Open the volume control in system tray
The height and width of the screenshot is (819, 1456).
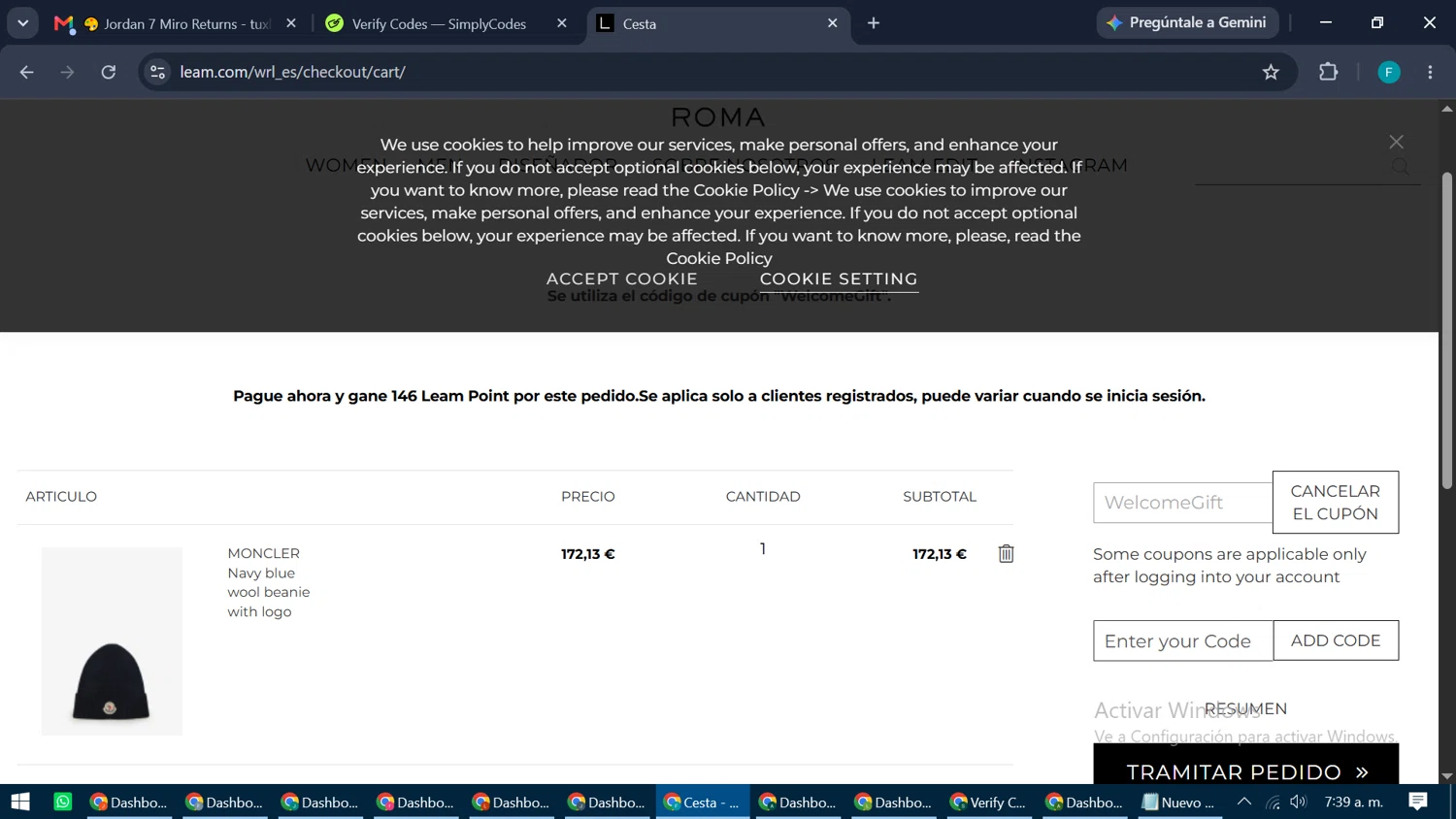1298,802
